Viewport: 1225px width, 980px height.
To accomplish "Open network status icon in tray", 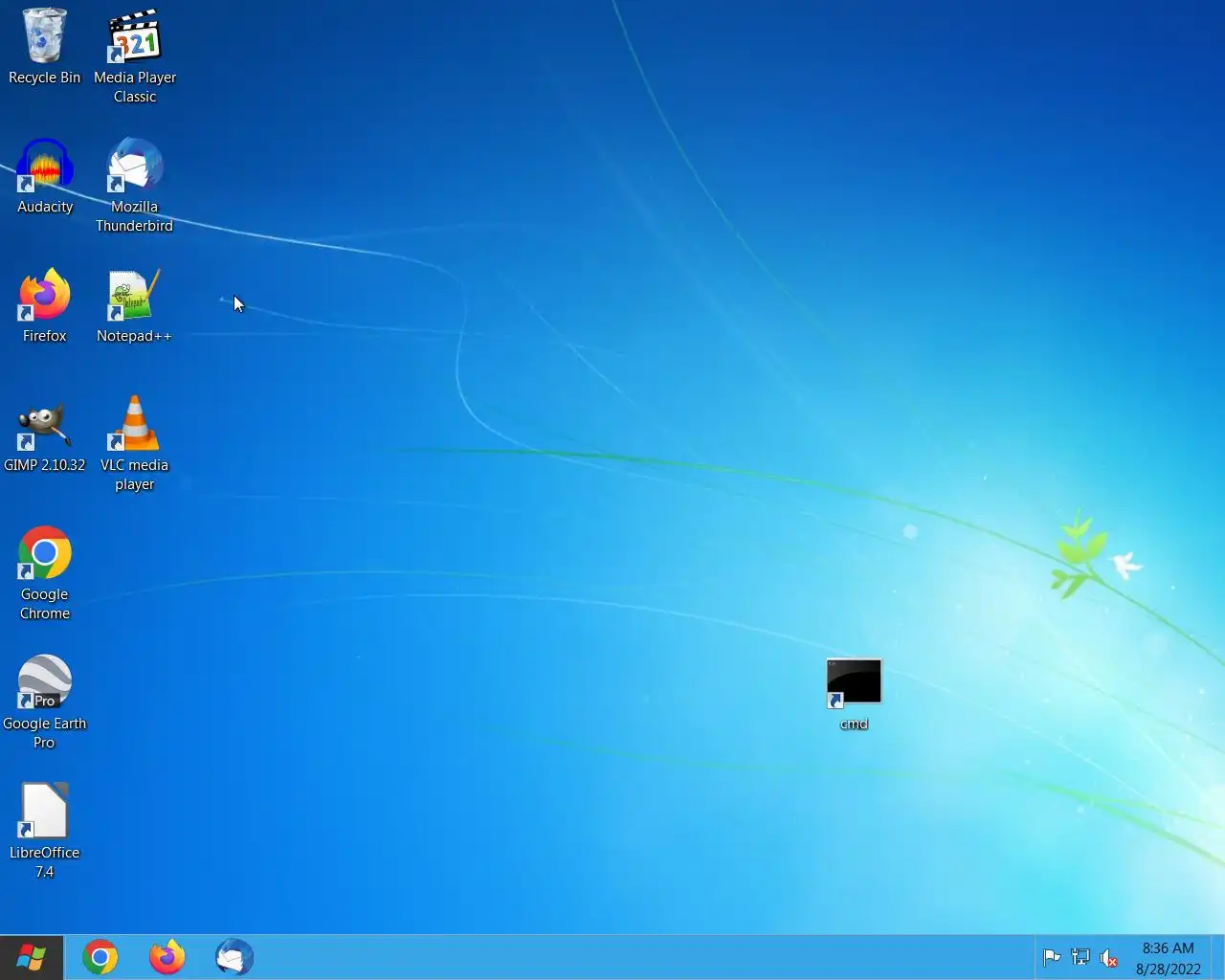I will [x=1080, y=957].
